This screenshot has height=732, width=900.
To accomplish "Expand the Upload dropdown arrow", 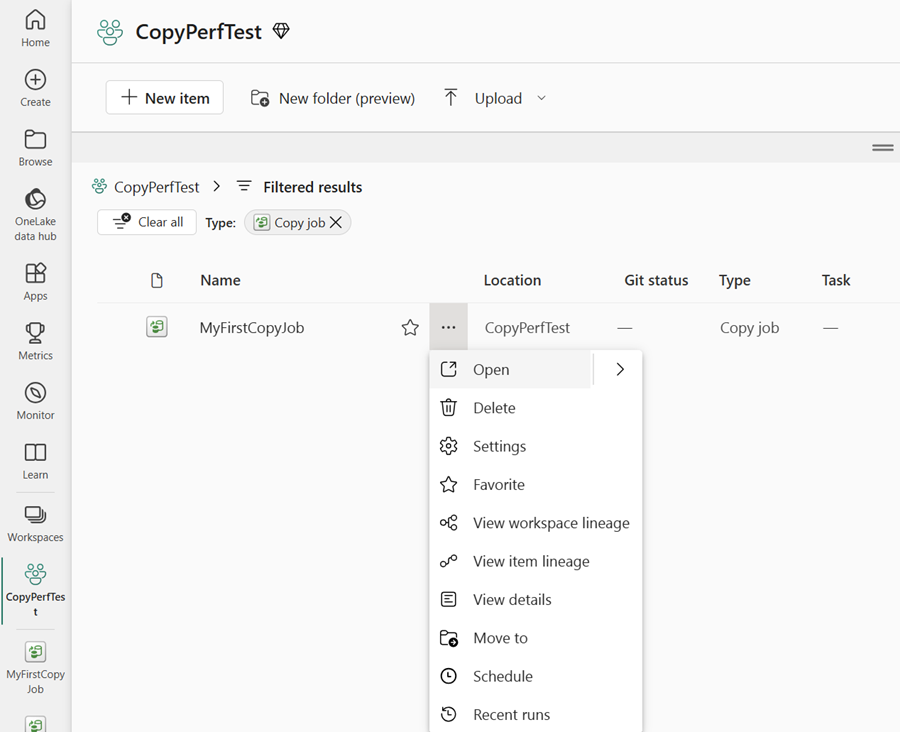I will (x=541, y=98).
